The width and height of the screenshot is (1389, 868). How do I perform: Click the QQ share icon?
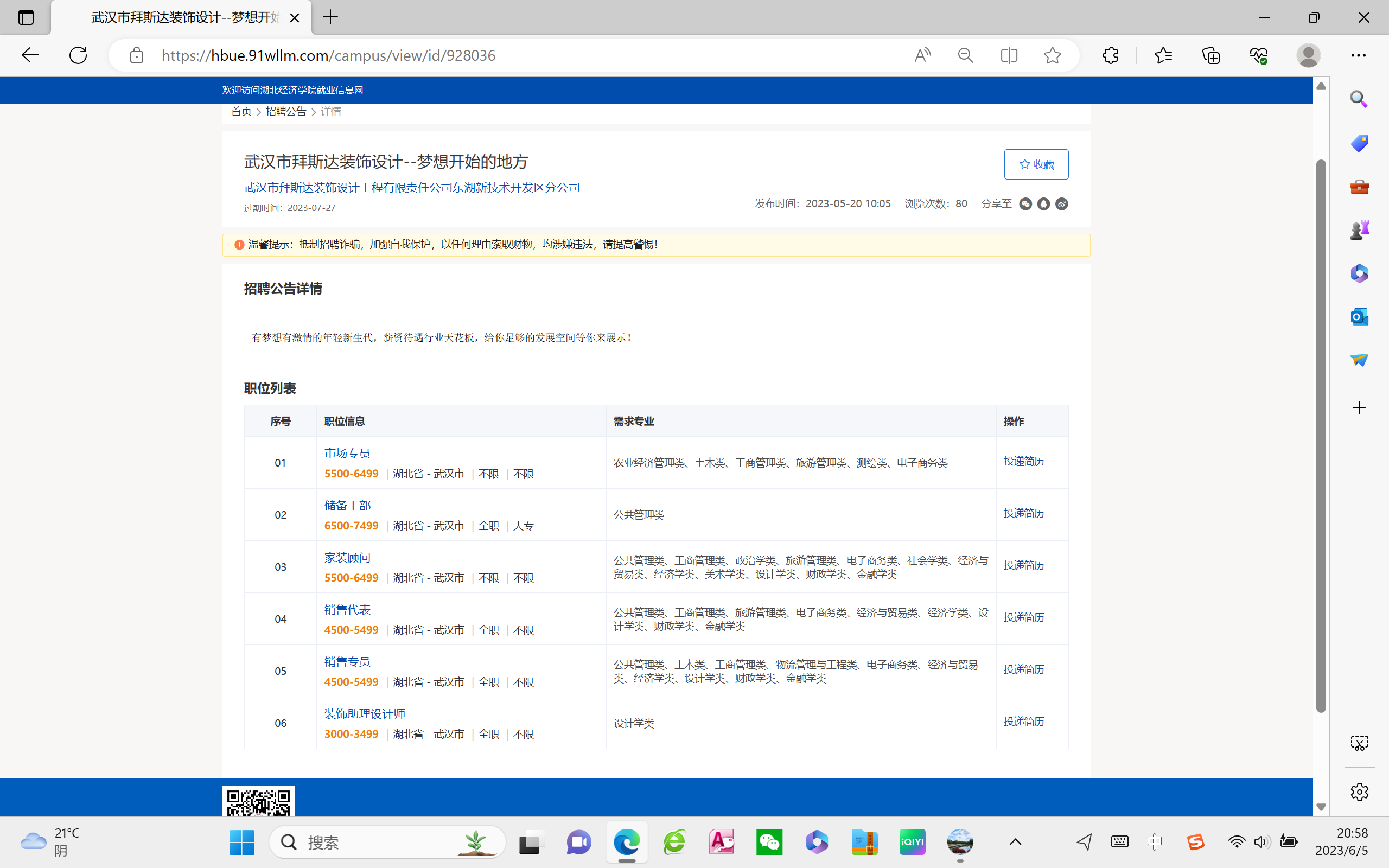click(x=1043, y=204)
